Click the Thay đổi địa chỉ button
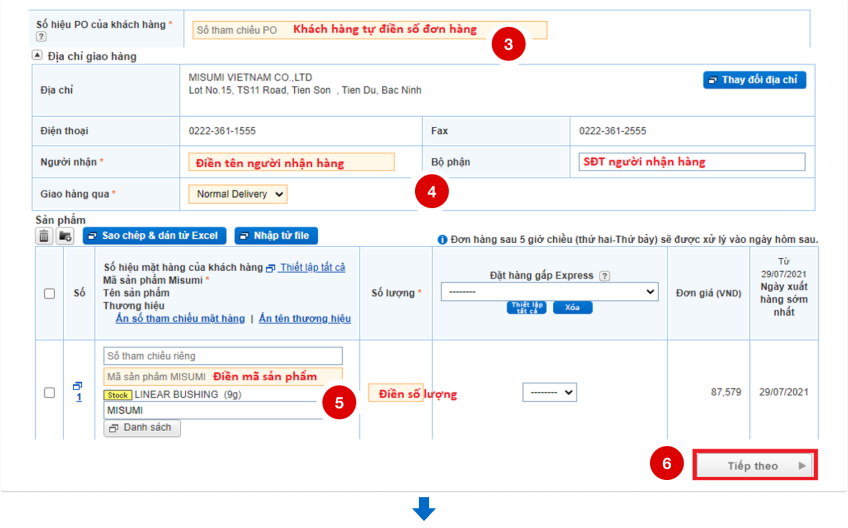The width and height of the screenshot is (848, 528). 754,80
